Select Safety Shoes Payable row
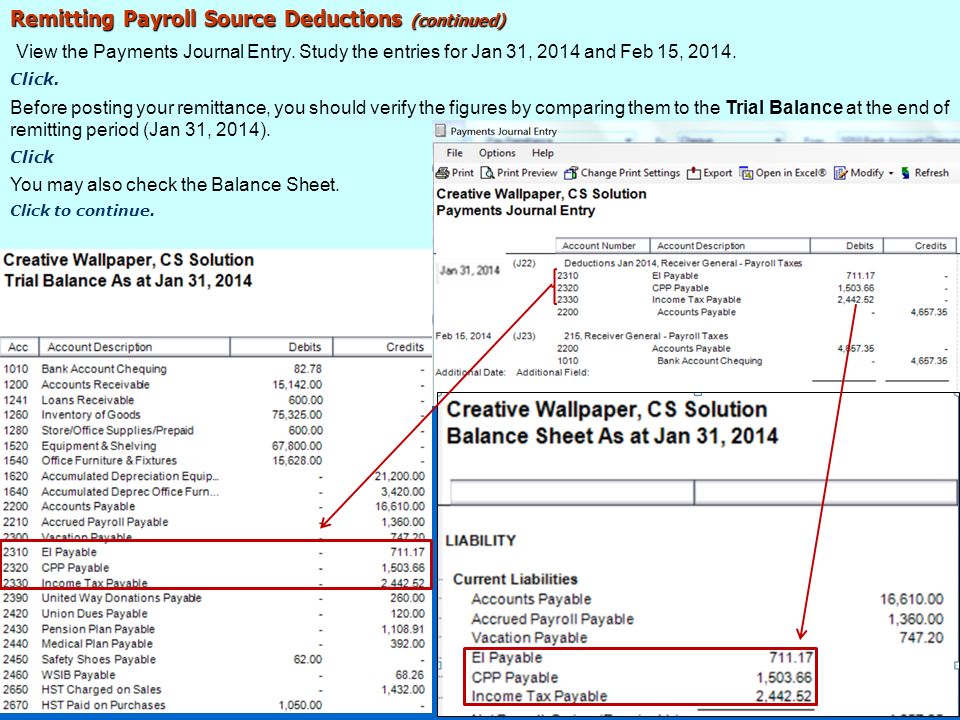The height and width of the screenshot is (720, 960). pos(214,659)
